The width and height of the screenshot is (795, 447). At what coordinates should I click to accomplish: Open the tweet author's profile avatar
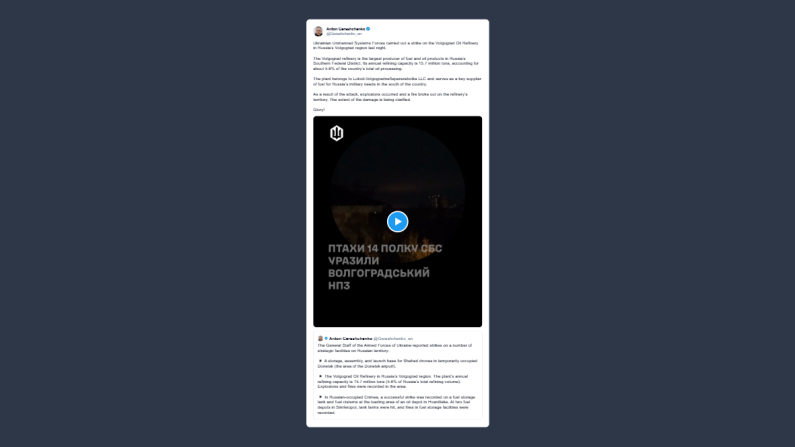click(318, 31)
